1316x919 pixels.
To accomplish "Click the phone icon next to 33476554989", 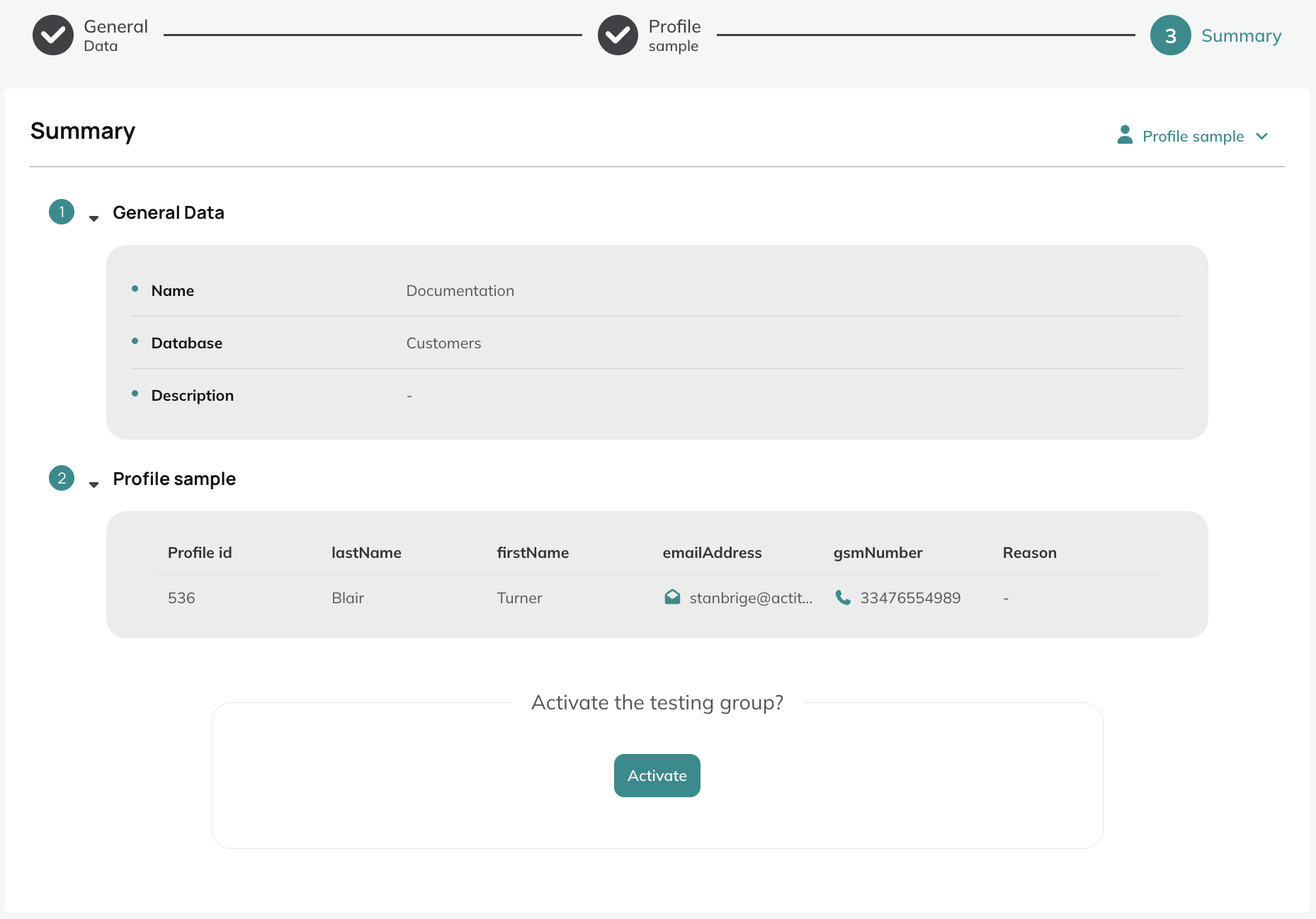I will coord(843,598).
